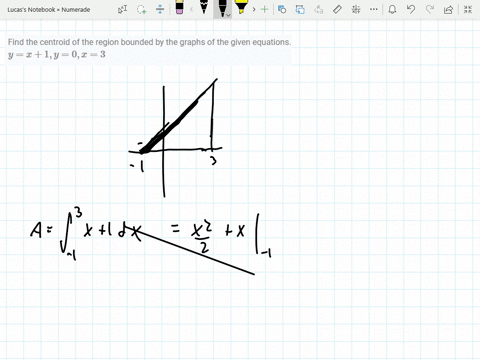Add a new pen with plus icon

(264, 9)
